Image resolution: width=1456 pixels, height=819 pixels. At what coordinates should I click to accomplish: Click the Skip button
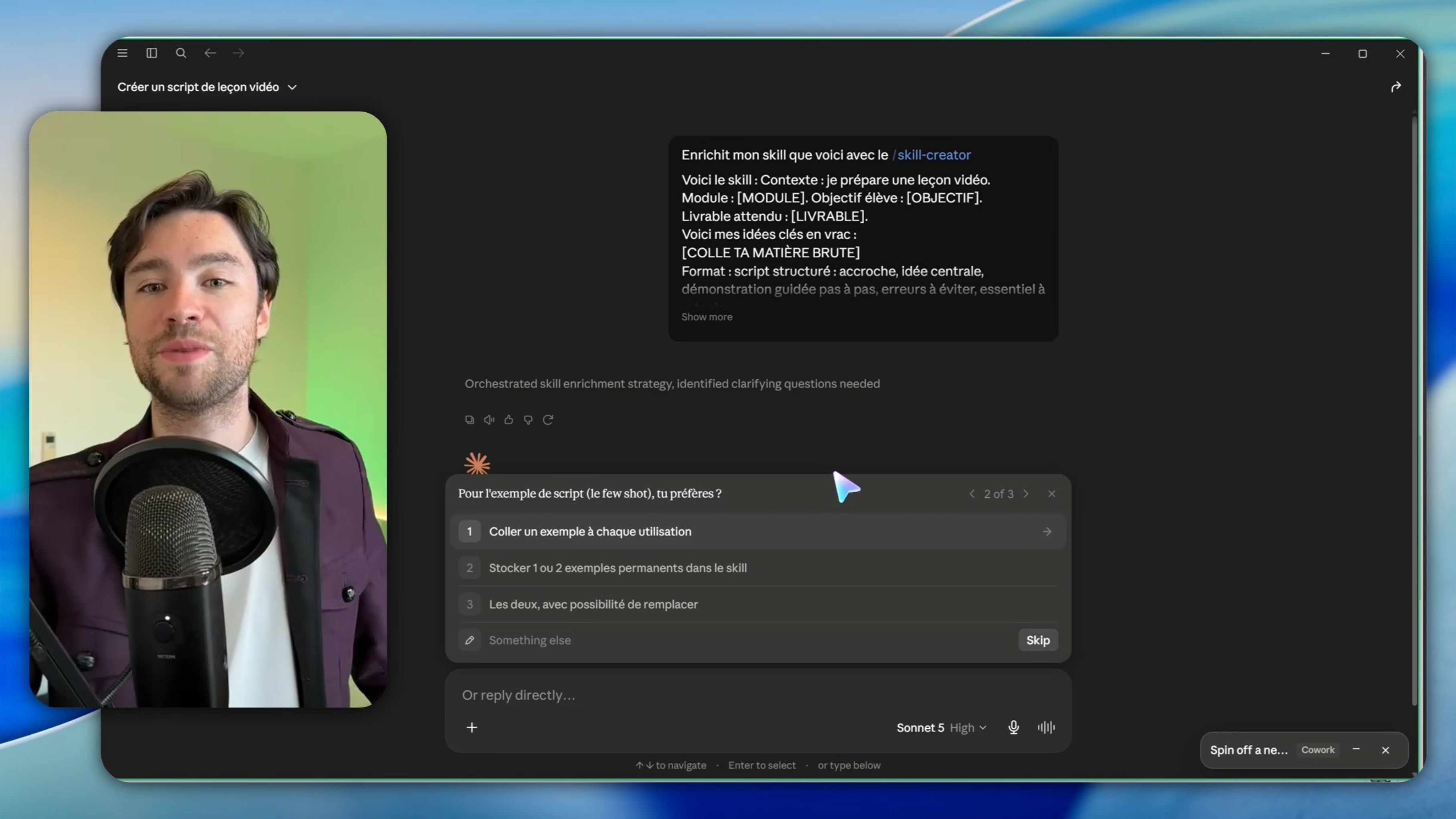(1038, 641)
